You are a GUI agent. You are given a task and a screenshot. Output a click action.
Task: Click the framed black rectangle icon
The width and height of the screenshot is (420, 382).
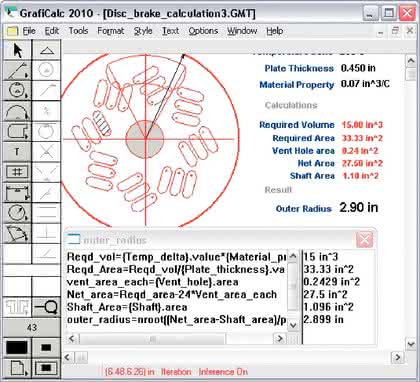point(47,369)
